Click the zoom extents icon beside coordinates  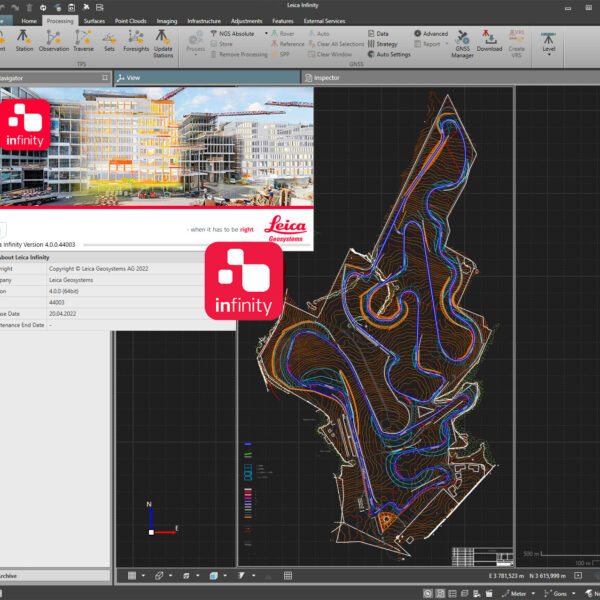578,576
